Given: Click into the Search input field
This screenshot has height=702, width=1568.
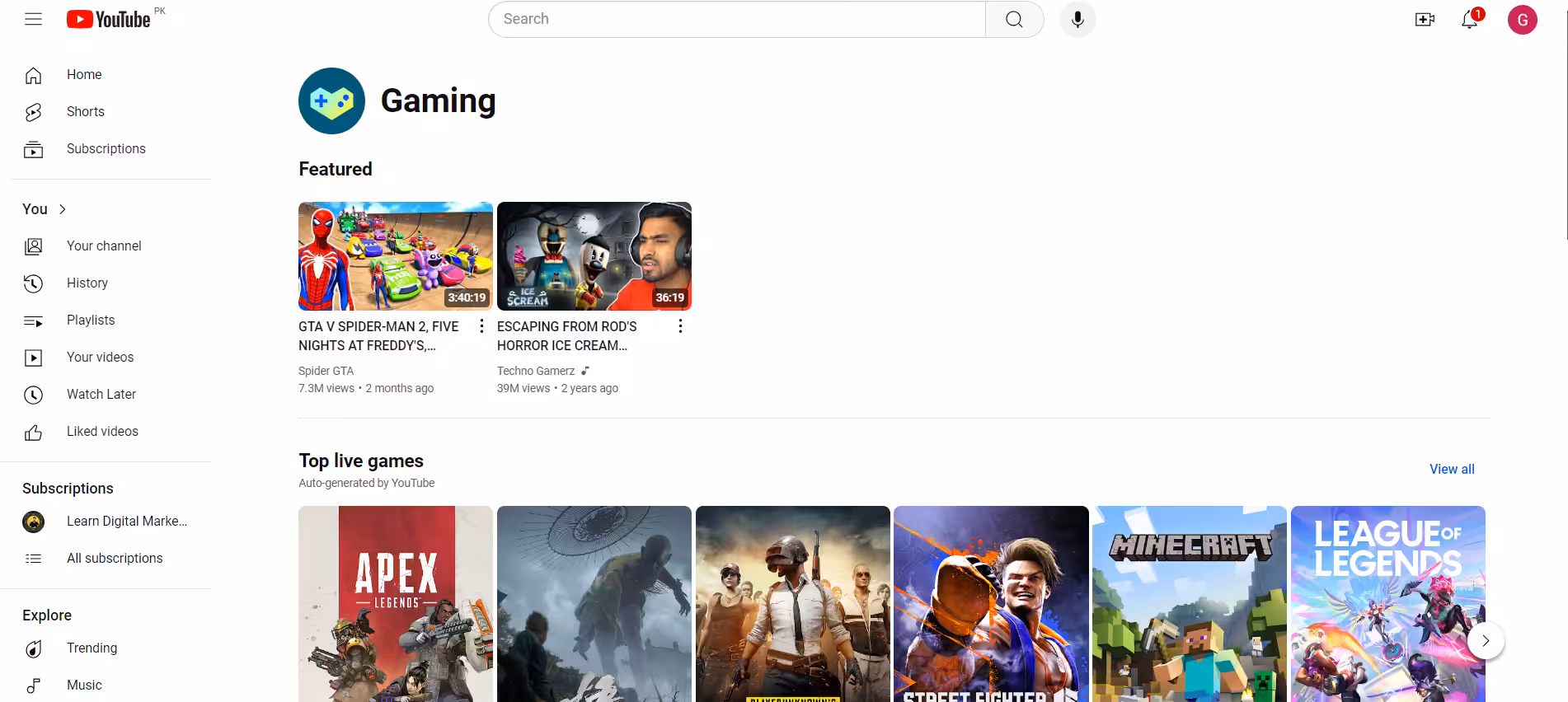Looking at the screenshot, I should [737, 19].
